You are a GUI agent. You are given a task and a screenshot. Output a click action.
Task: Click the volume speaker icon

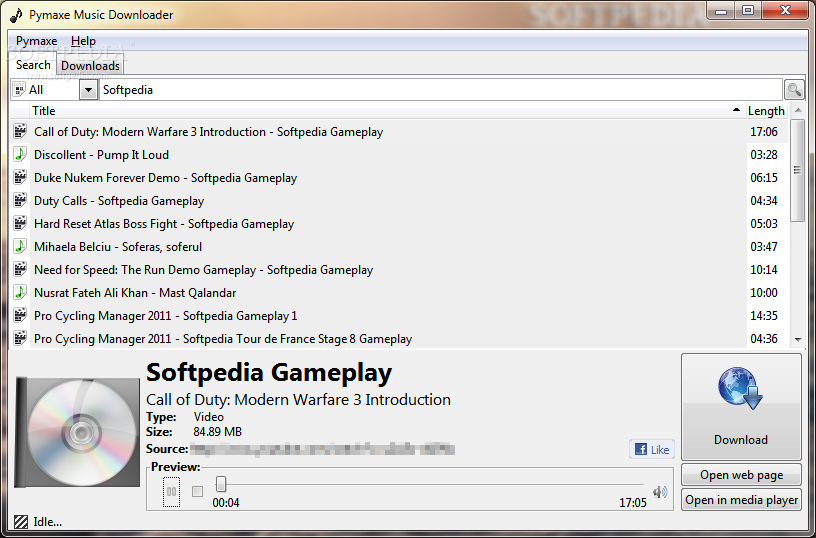coord(660,492)
